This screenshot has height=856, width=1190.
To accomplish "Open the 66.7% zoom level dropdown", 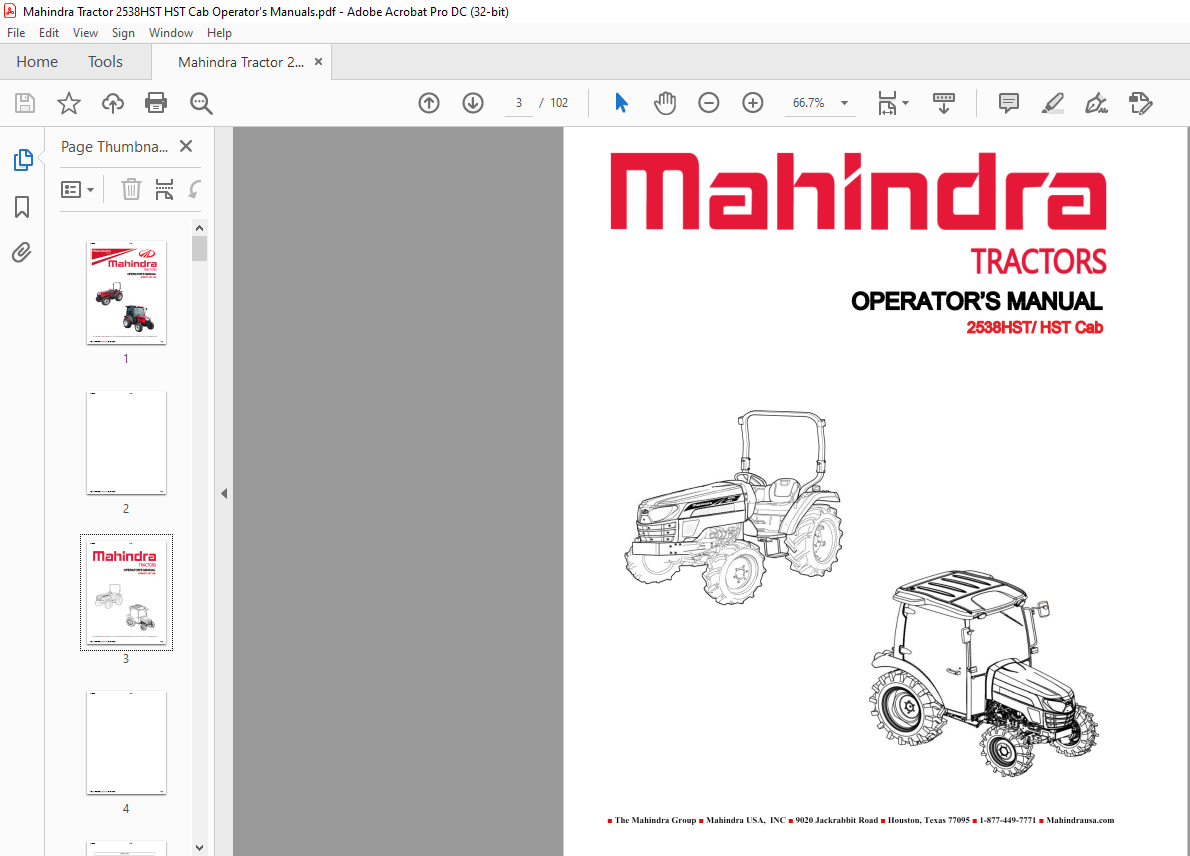I will pos(844,102).
